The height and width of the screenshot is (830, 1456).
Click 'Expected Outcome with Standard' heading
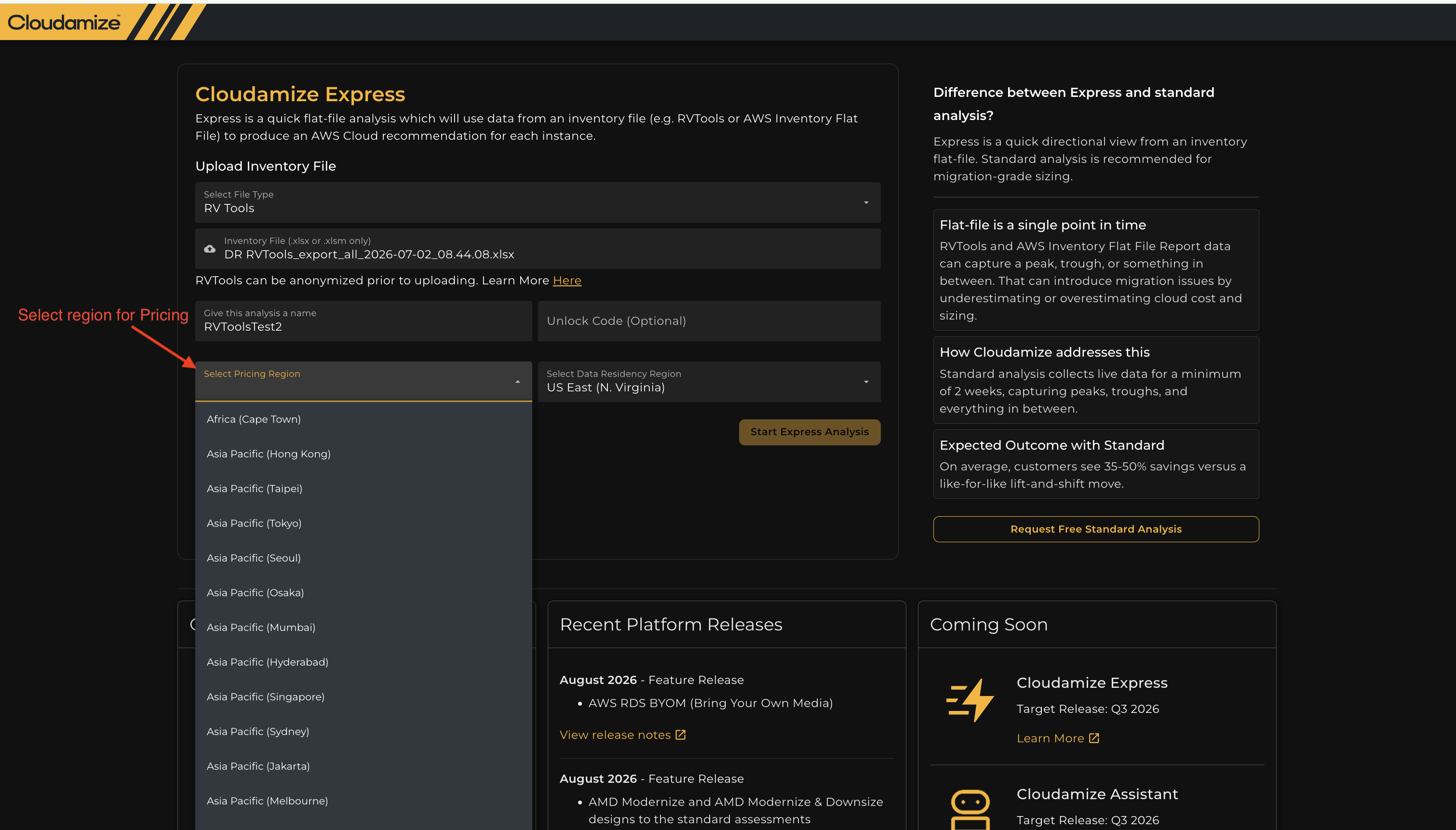pos(1052,445)
